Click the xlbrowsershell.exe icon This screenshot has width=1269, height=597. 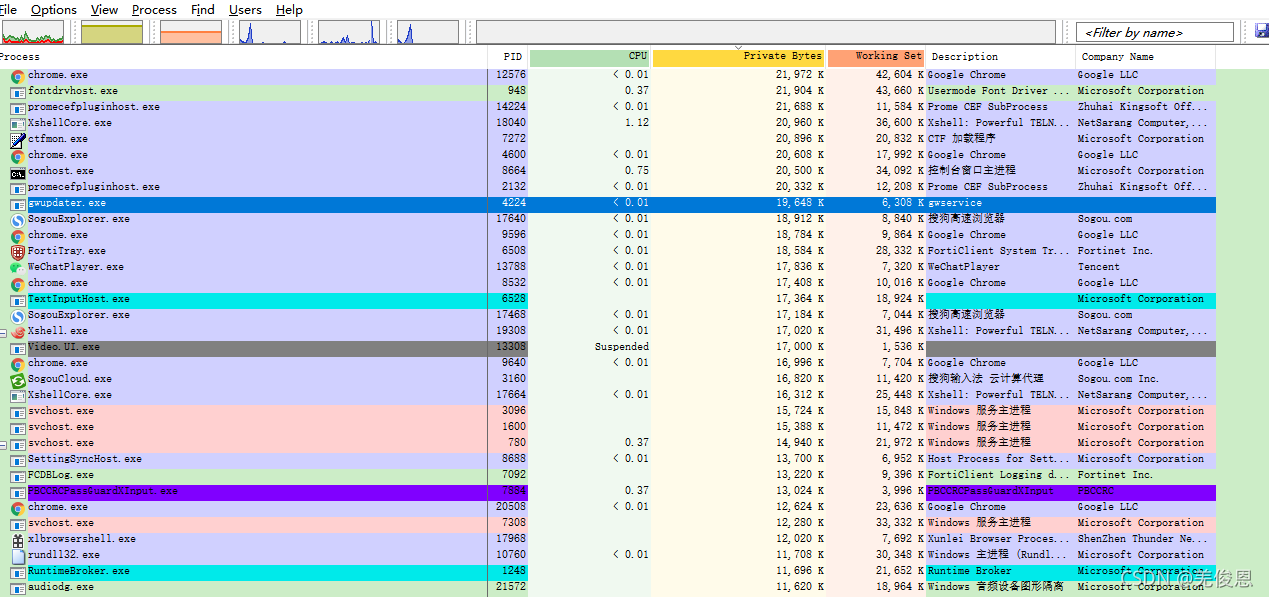18,539
